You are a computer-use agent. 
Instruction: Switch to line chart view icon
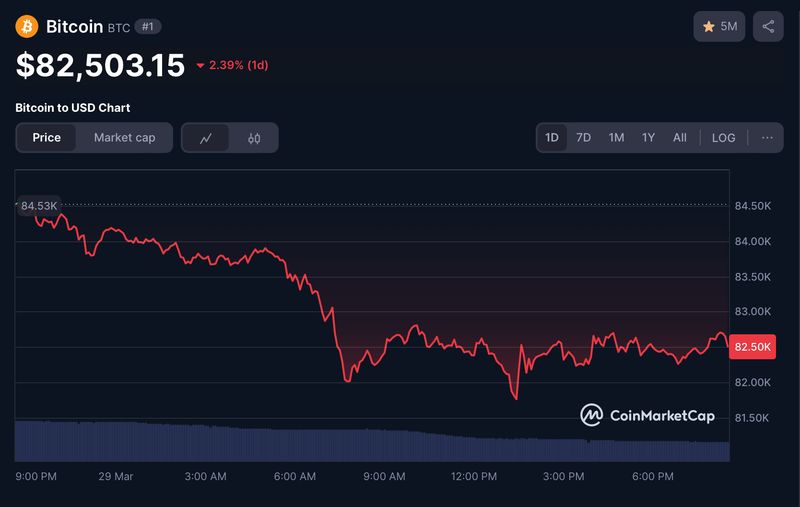pos(206,138)
